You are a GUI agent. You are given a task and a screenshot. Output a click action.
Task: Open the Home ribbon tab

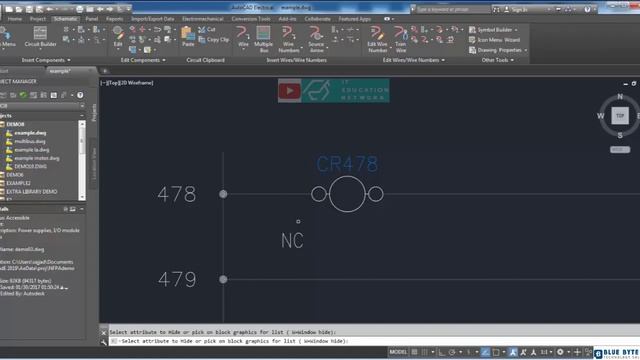[15, 19]
